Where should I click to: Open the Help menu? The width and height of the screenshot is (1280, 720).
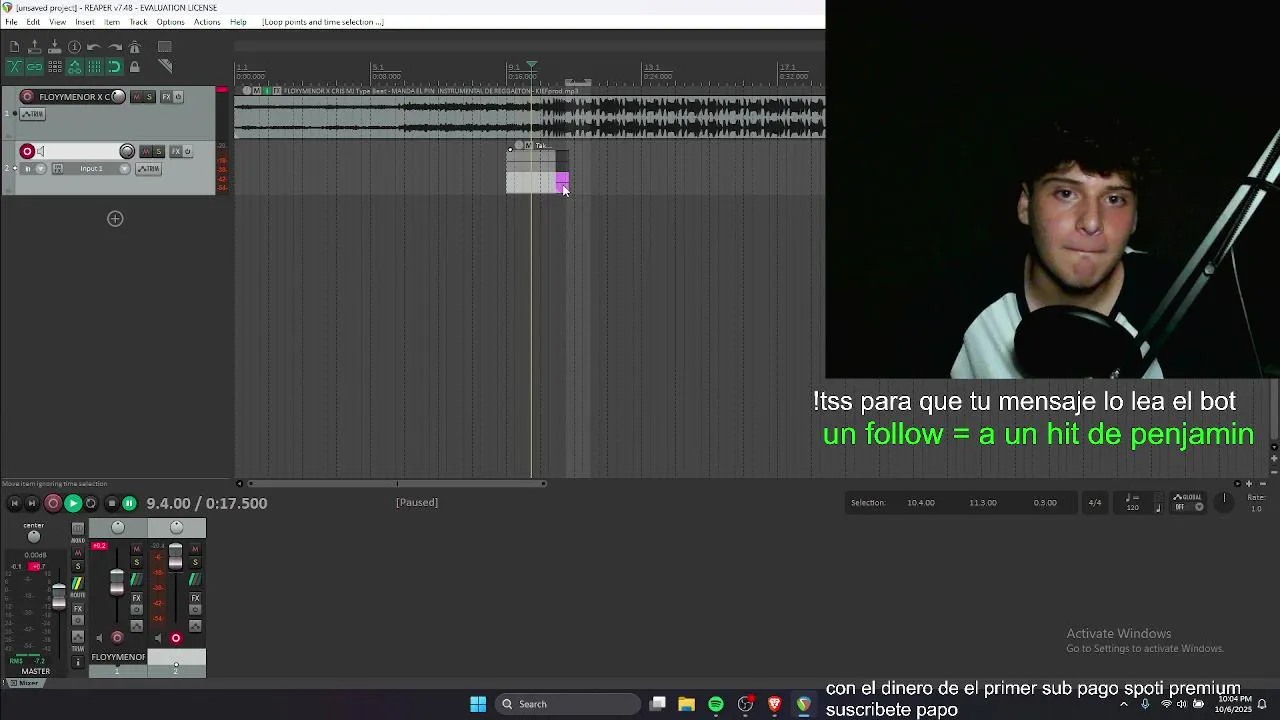click(x=238, y=22)
